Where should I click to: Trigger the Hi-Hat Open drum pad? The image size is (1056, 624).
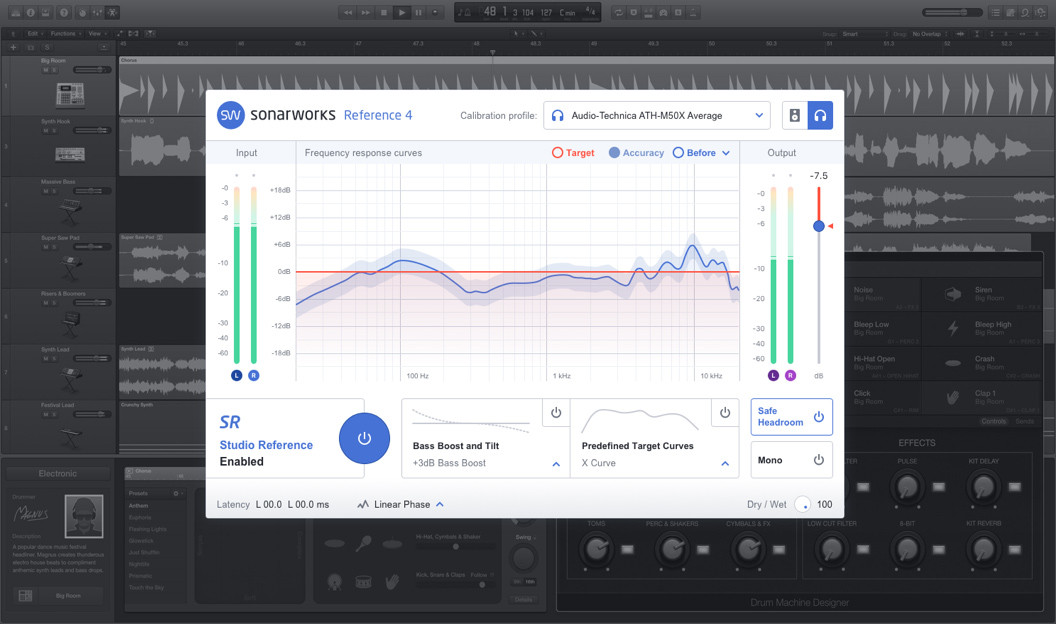881,363
